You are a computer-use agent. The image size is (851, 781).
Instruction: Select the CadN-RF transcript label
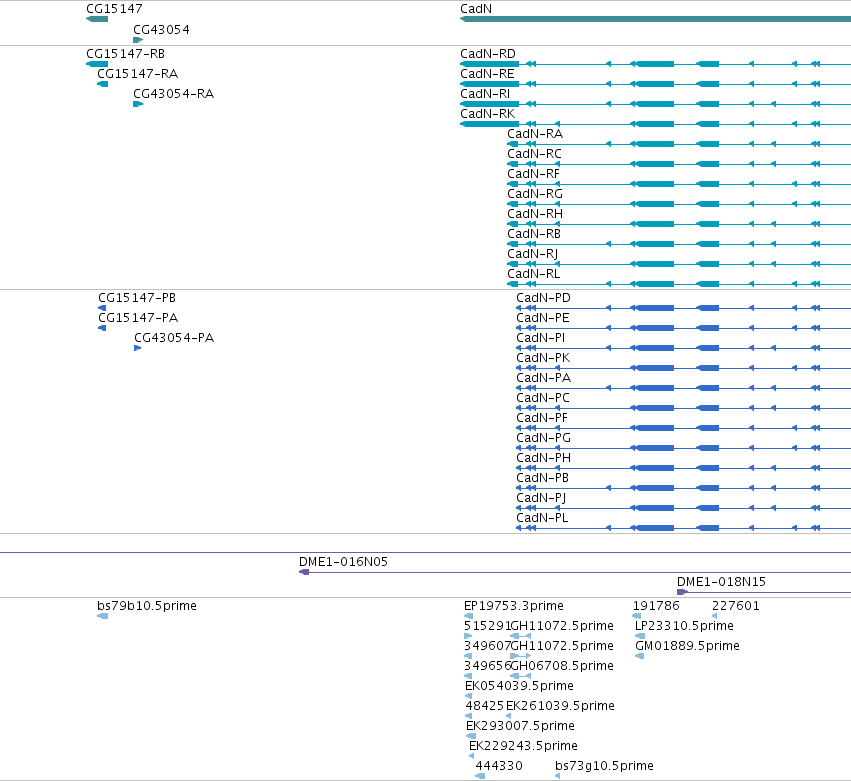[x=534, y=174]
